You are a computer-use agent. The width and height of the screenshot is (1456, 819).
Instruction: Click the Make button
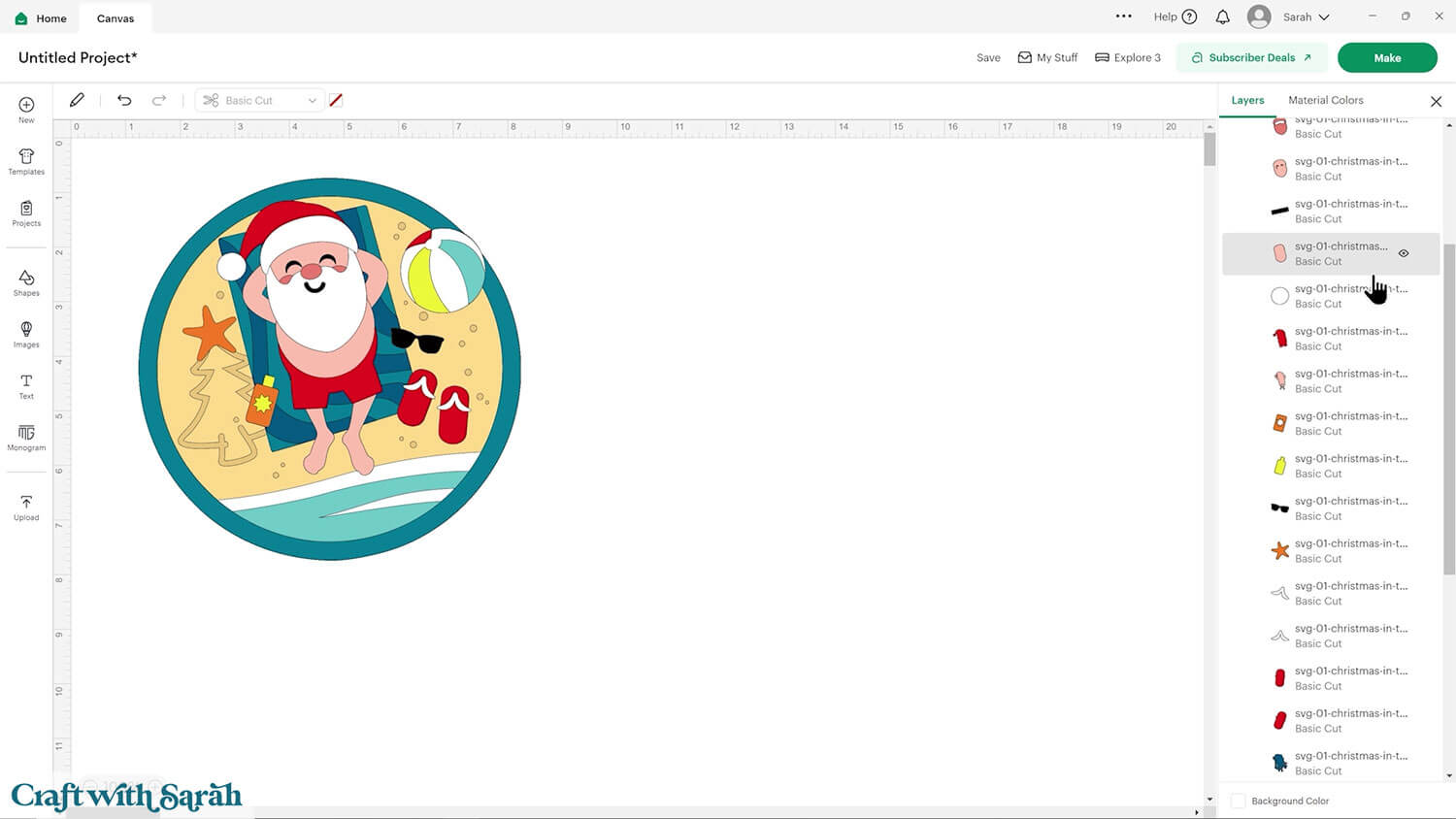(1387, 57)
